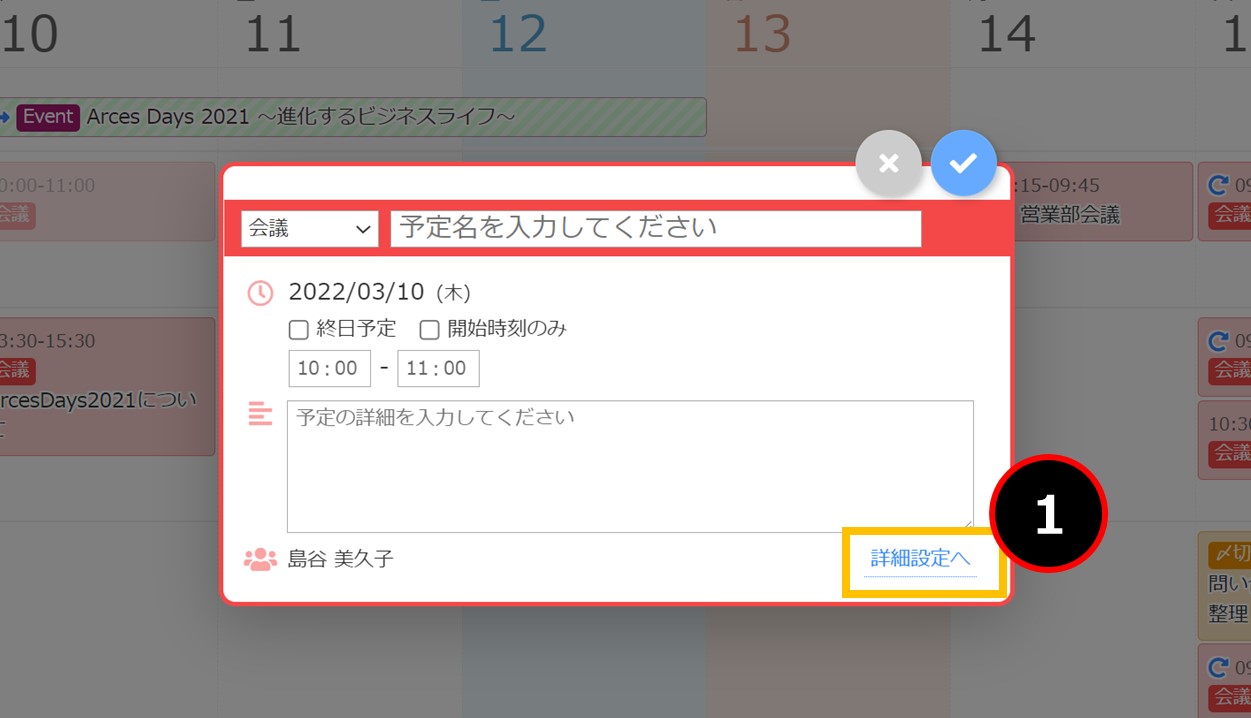
Task: Click the arrow icon before Event badge
Action: (5, 117)
